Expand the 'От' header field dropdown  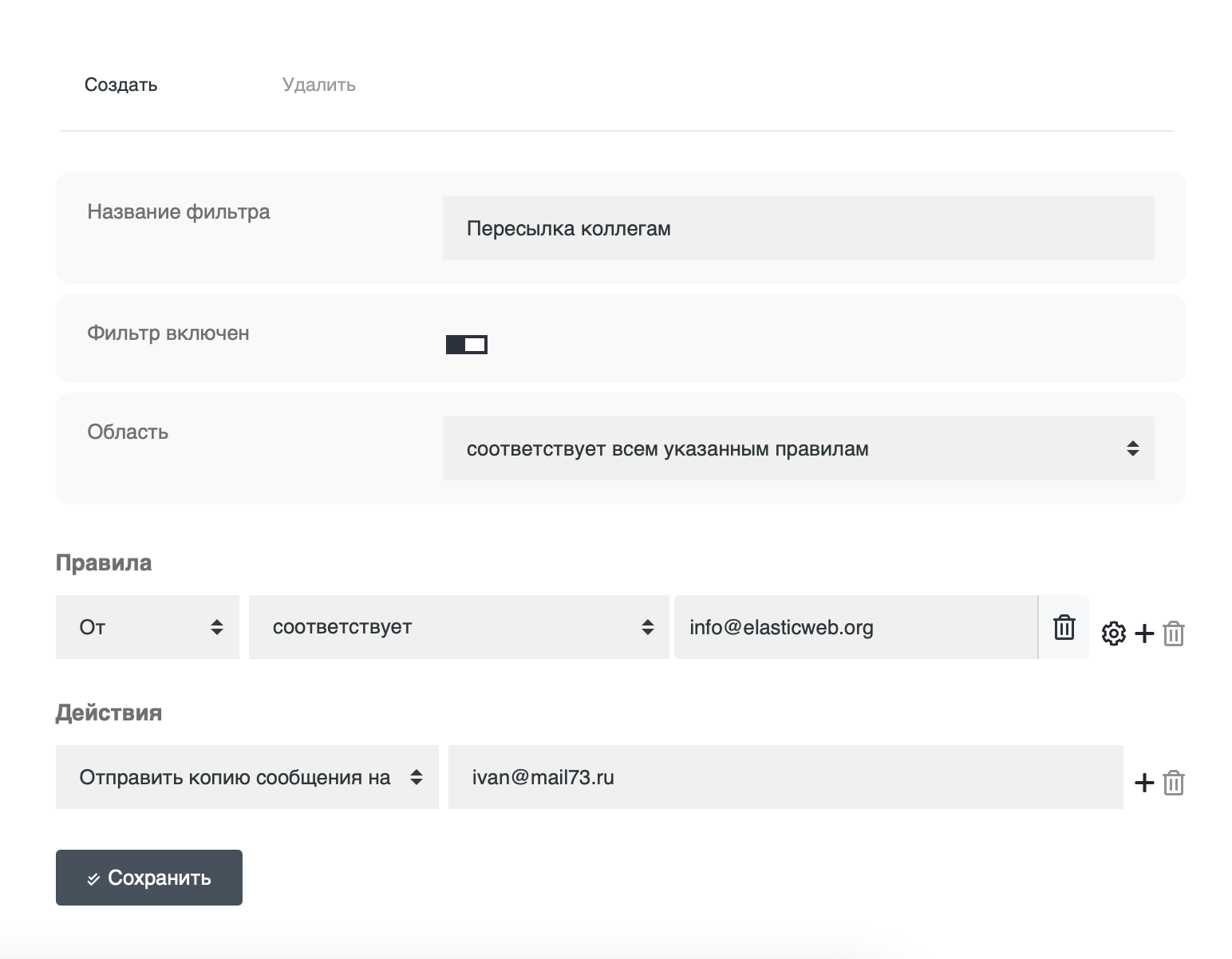point(148,627)
